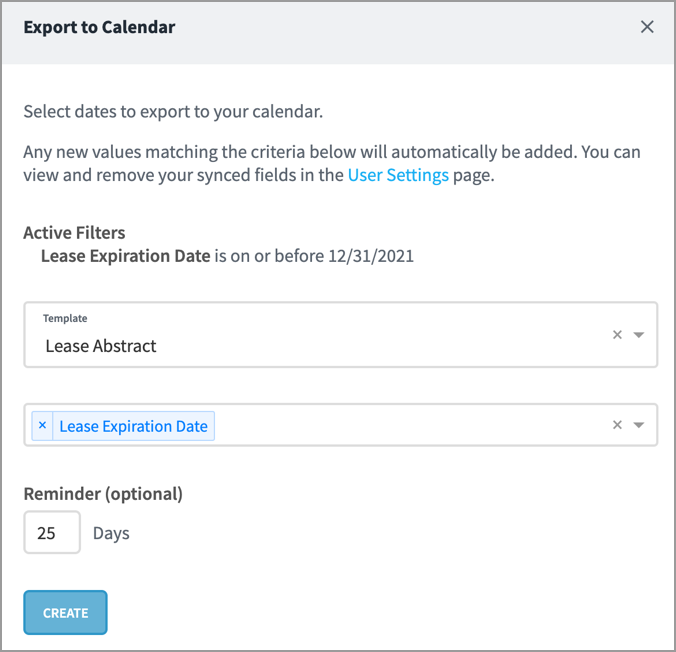The height and width of the screenshot is (652, 676).
Task: Close the Export to Calendar dialog
Action: [647, 27]
